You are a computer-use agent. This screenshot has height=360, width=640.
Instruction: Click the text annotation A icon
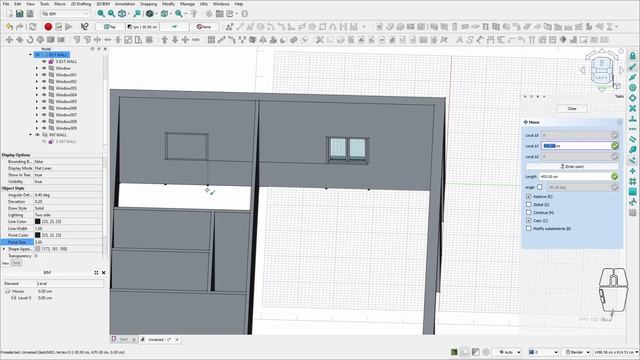coord(459,40)
